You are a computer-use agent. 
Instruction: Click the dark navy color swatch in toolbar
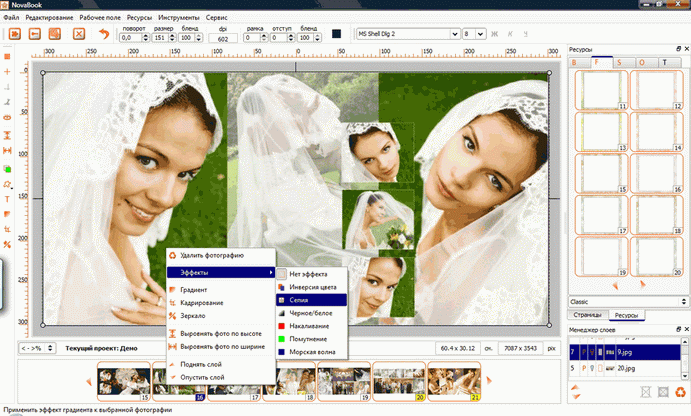click(336, 34)
